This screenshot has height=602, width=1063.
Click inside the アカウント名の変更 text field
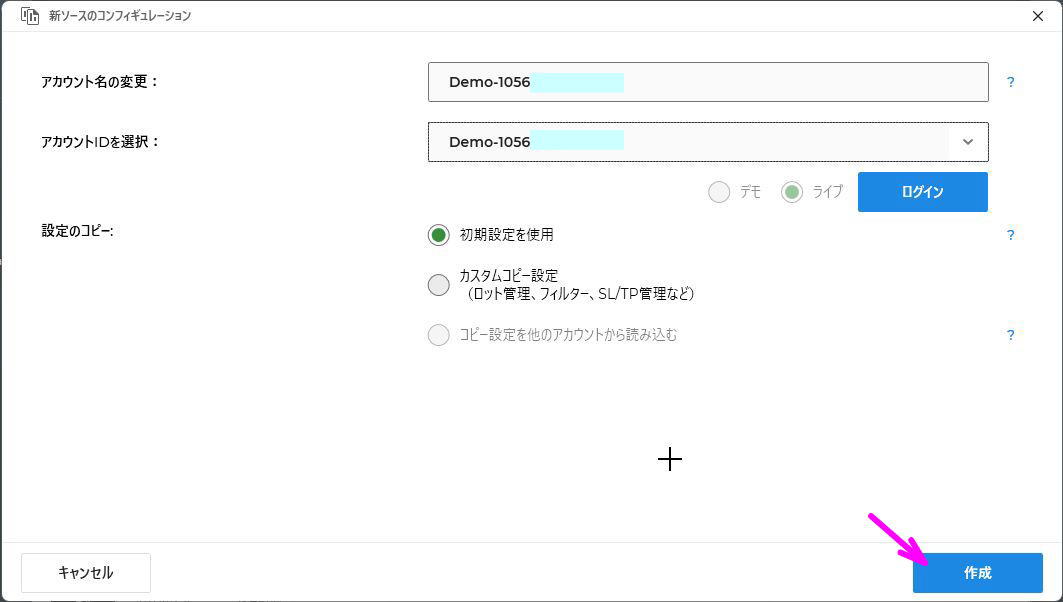point(708,82)
